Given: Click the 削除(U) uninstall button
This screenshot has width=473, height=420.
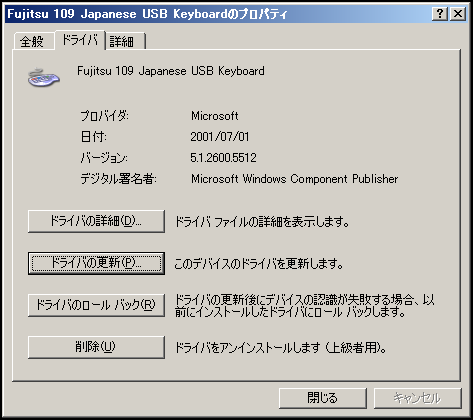Looking at the screenshot, I should click(96, 347).
